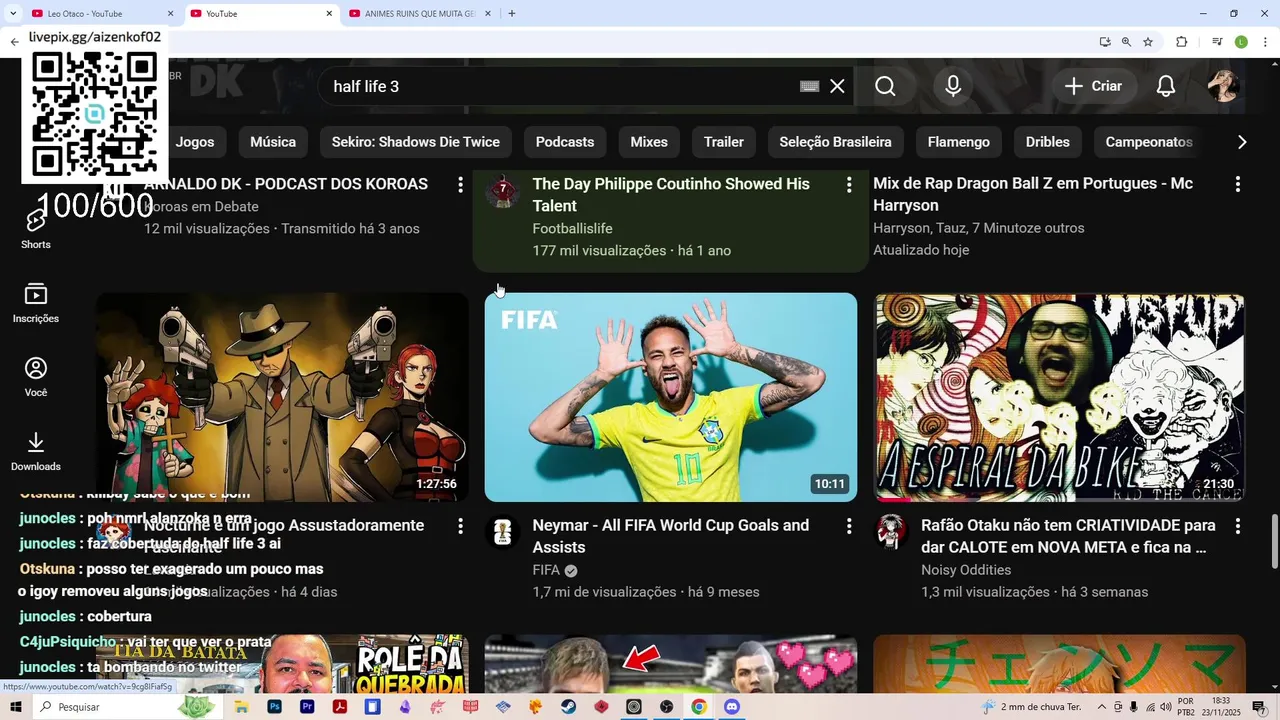1280x720 pixels.
Task: Filter by the Podcasts chip
Action: tap(565, 142)
